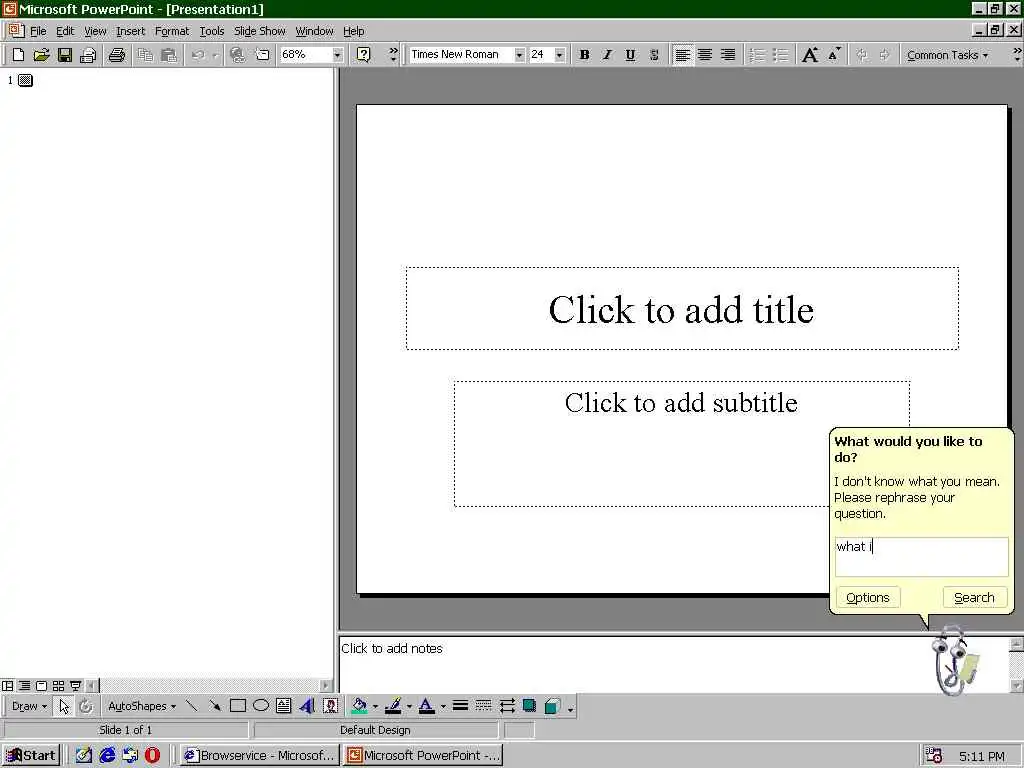Open Arrow Style options
The height and width of the screenshot is (768, 1024).
[x=507, y=706]
